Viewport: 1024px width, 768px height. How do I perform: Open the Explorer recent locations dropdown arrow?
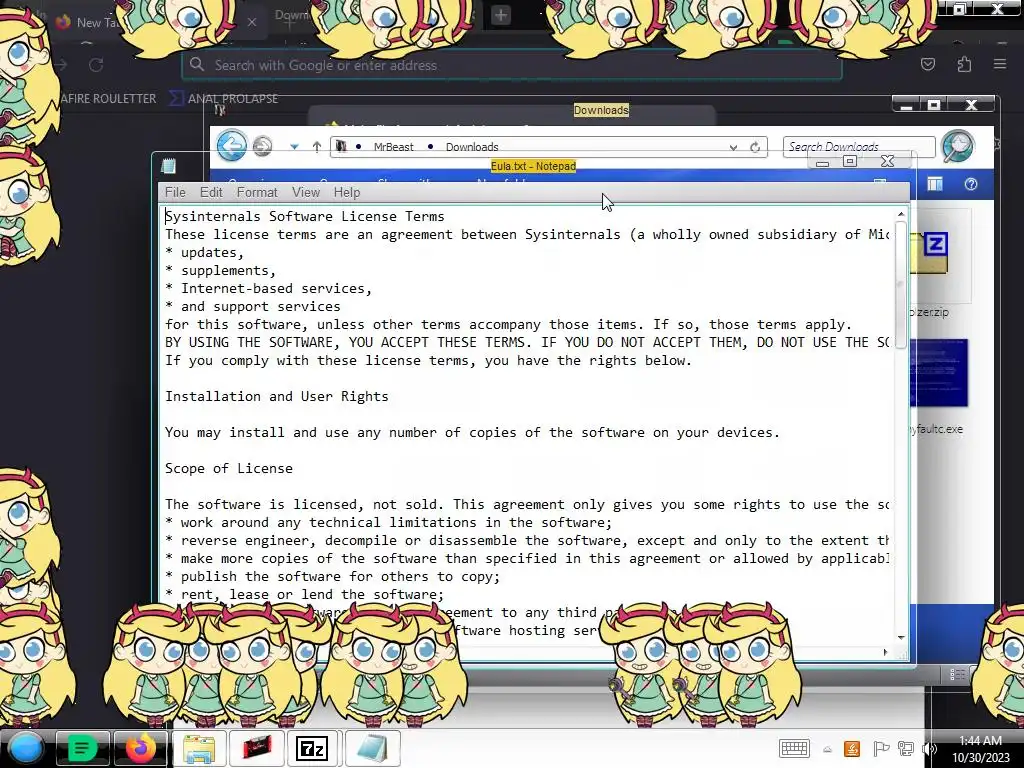[x=295, y=147]
